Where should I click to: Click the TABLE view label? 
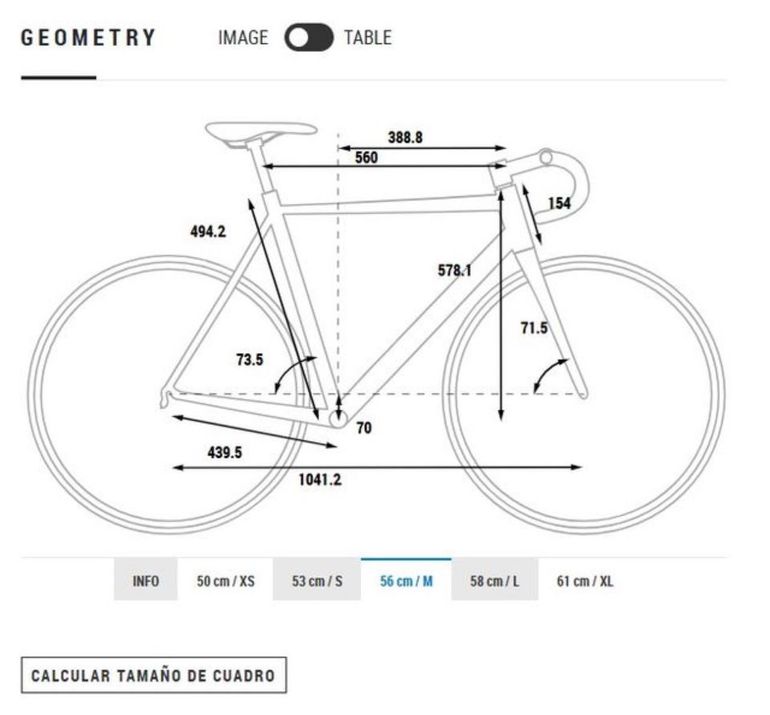368,38
